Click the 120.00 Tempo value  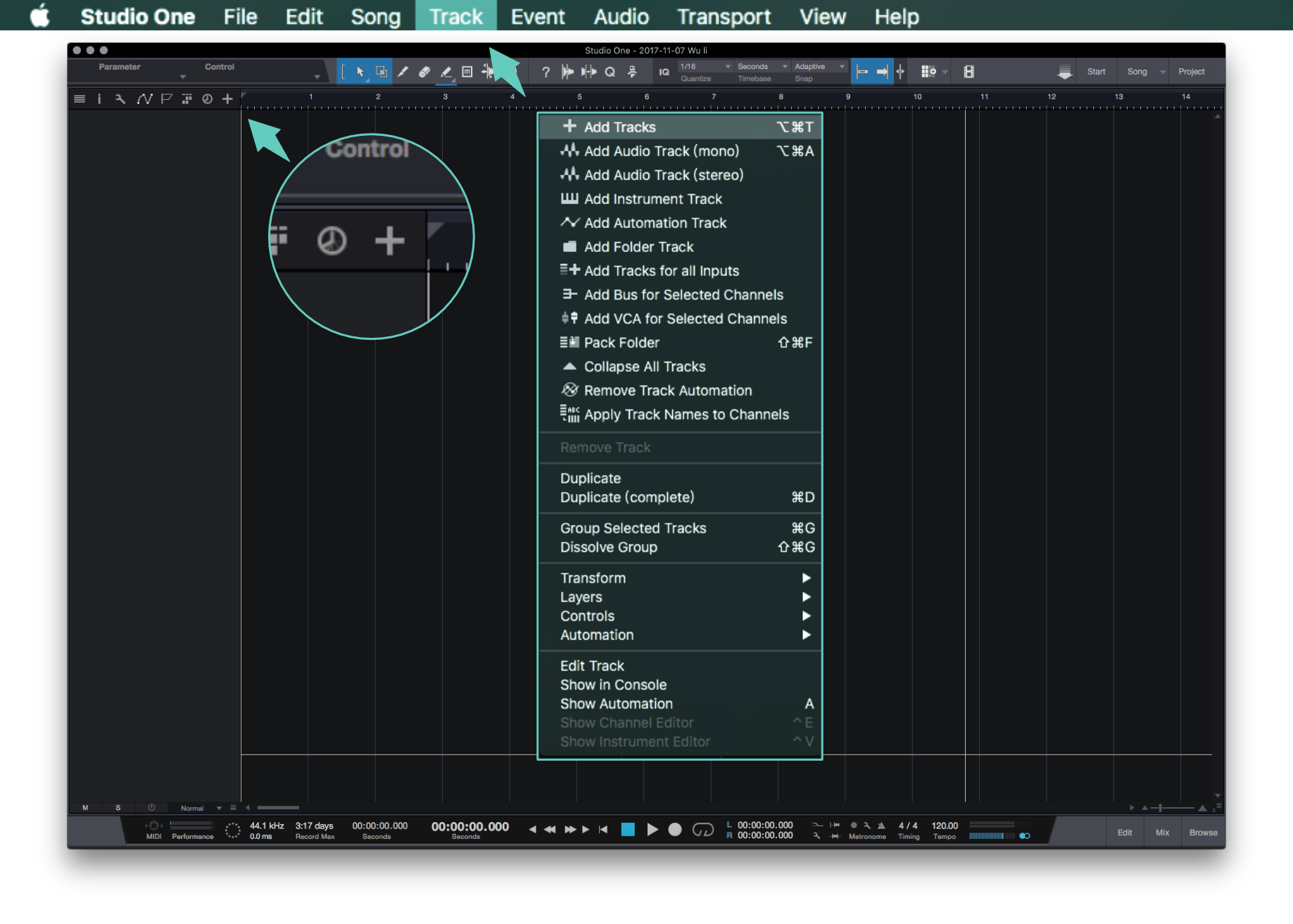945,825
